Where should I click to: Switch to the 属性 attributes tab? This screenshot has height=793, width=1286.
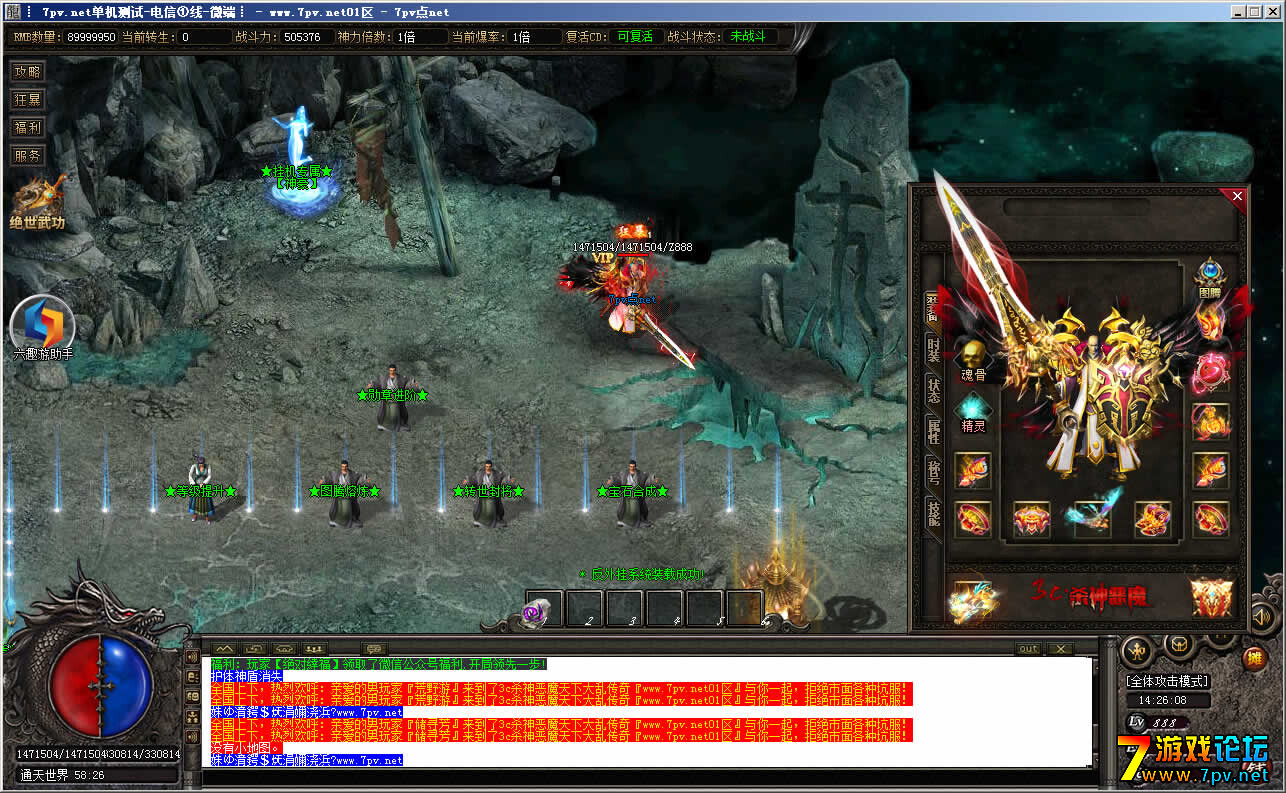click(933, 431)
